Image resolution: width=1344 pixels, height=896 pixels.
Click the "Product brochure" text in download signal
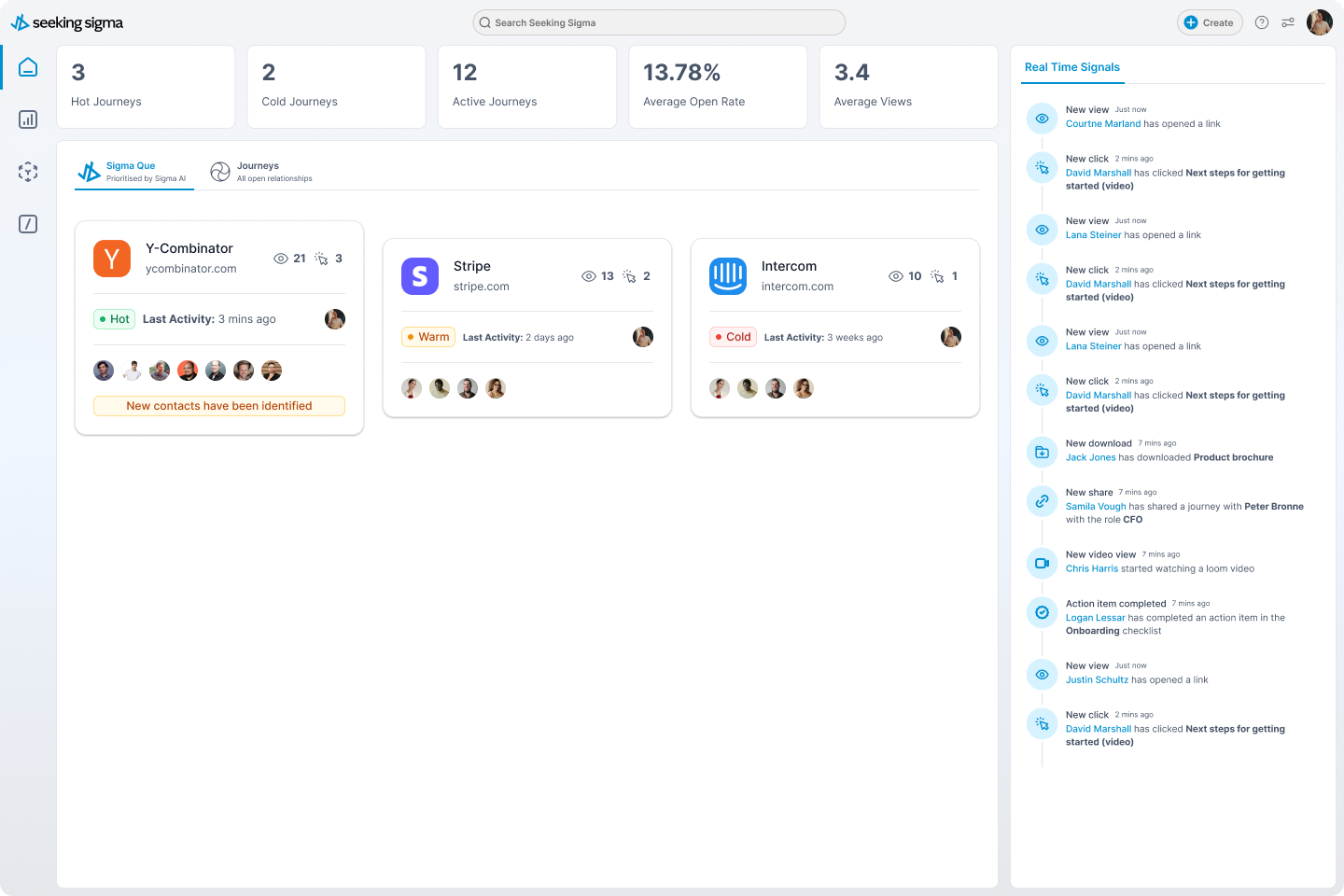1234,458
